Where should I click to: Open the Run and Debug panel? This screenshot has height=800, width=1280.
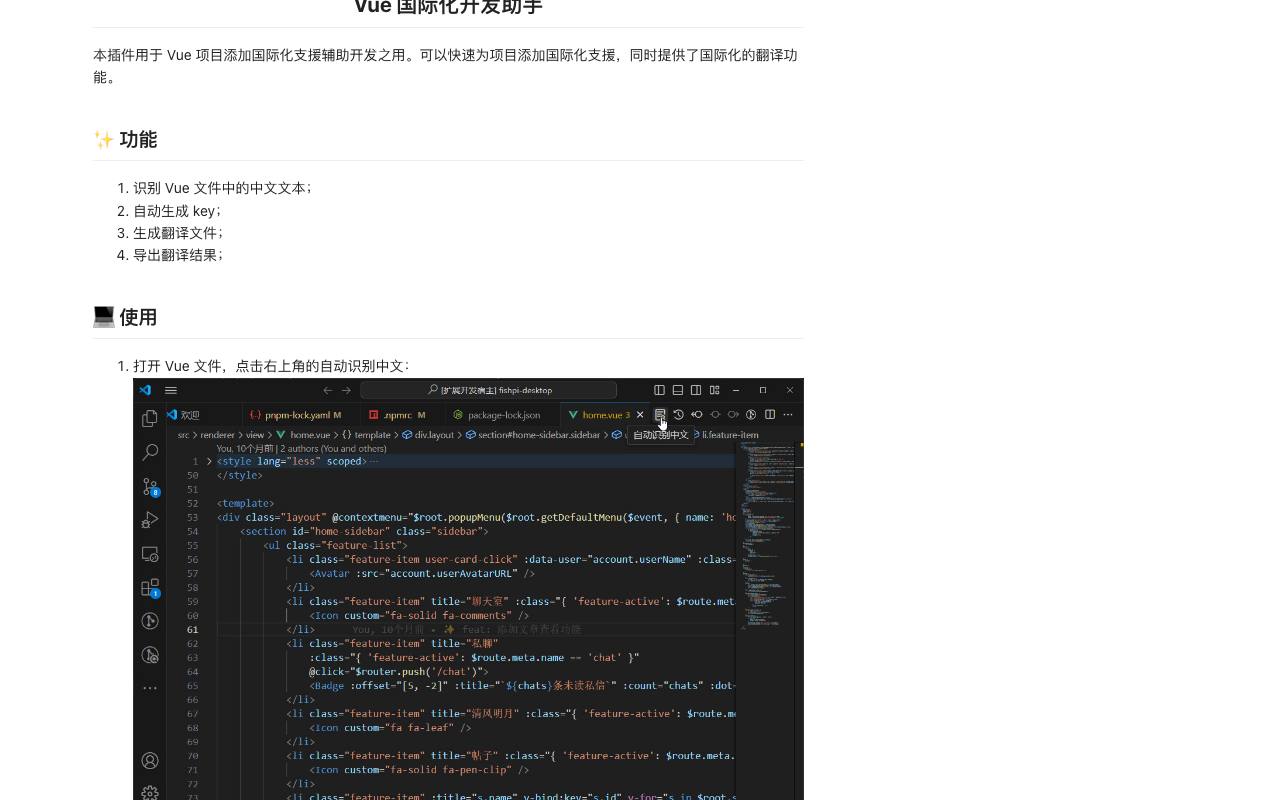(x=150, y=520)
